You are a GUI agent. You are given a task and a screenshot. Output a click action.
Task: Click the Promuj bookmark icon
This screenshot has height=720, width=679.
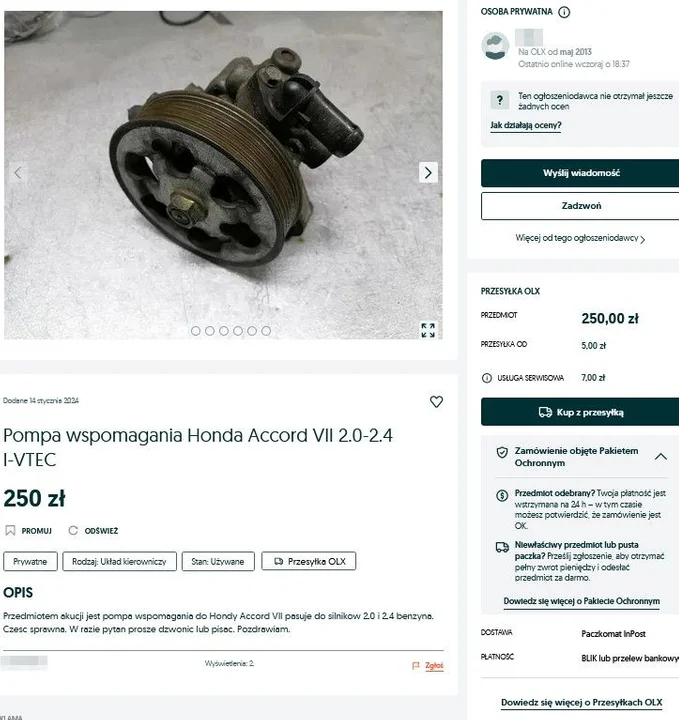coord(10,531)
